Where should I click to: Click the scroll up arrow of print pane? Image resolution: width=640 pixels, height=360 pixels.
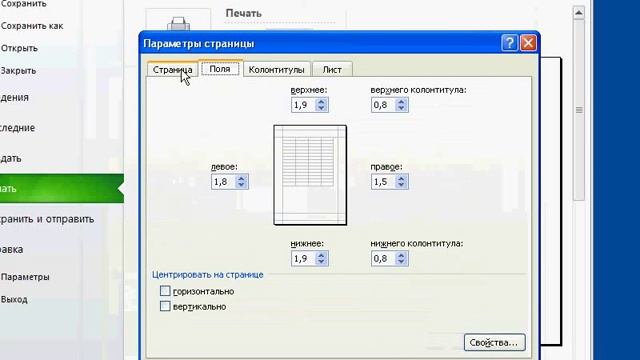(578, 13)
